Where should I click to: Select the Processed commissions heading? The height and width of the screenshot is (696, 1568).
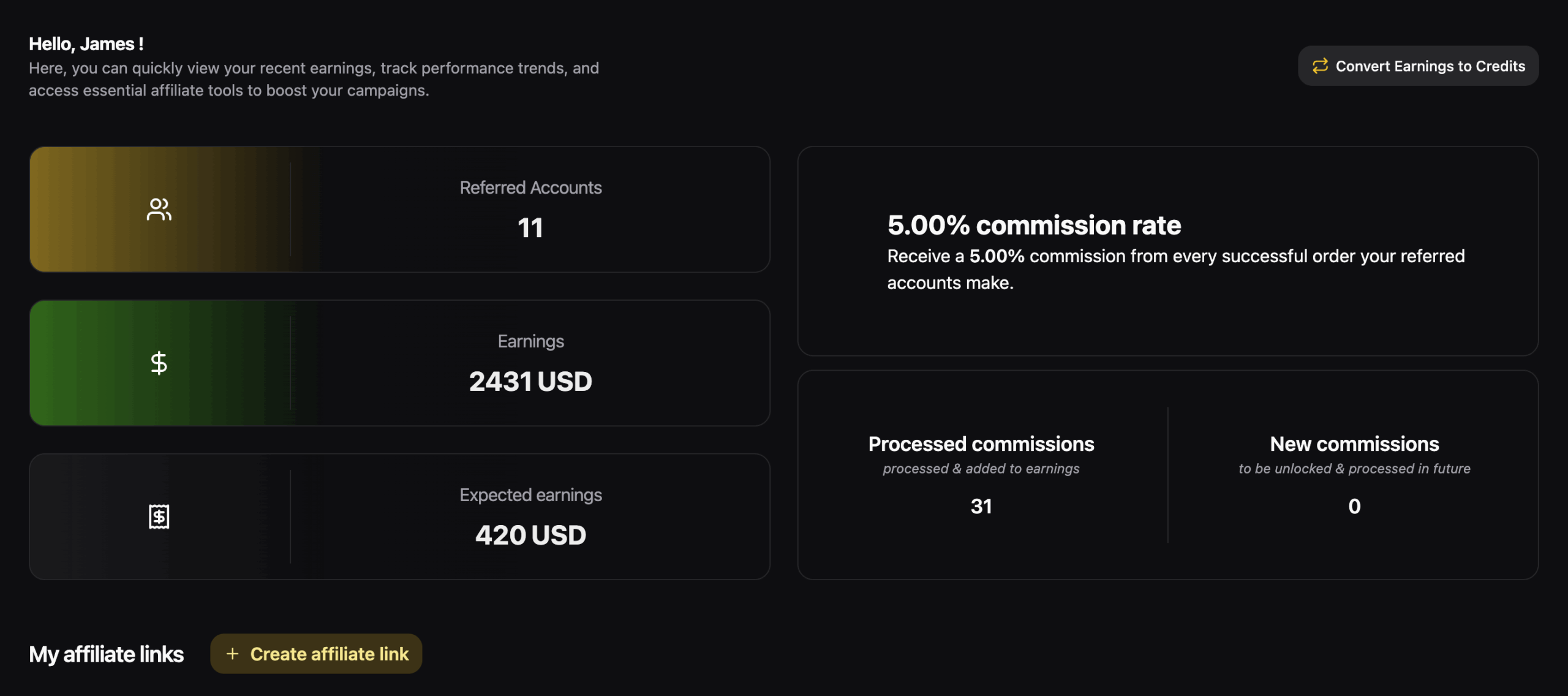981,444
